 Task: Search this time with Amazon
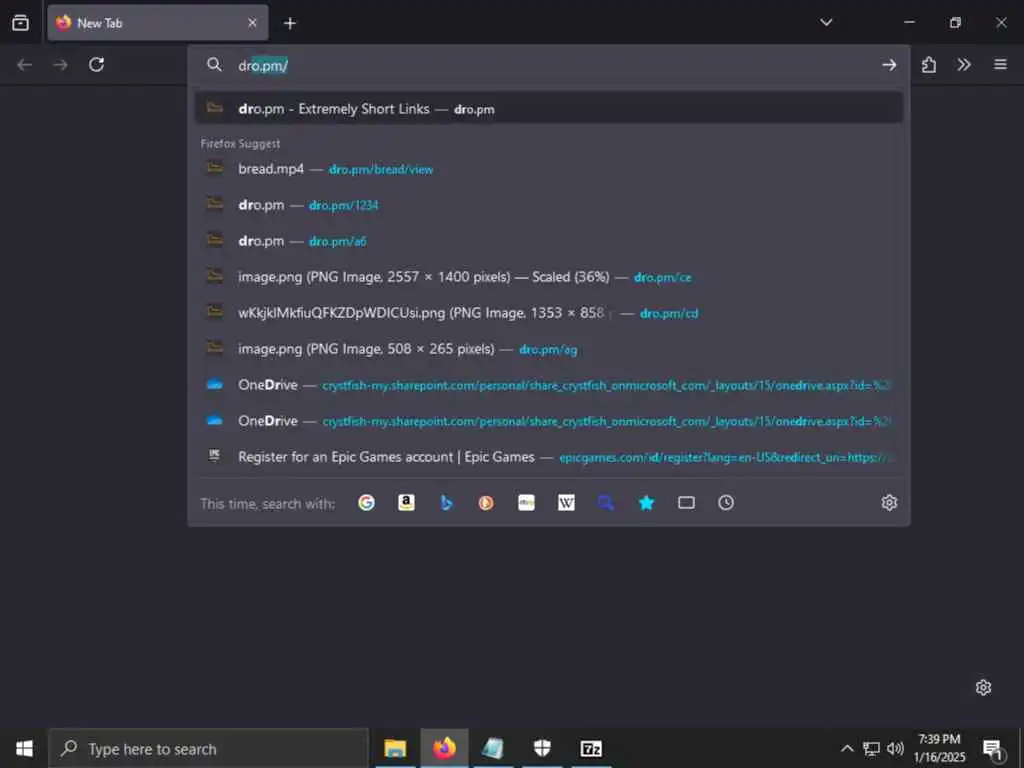406,502
